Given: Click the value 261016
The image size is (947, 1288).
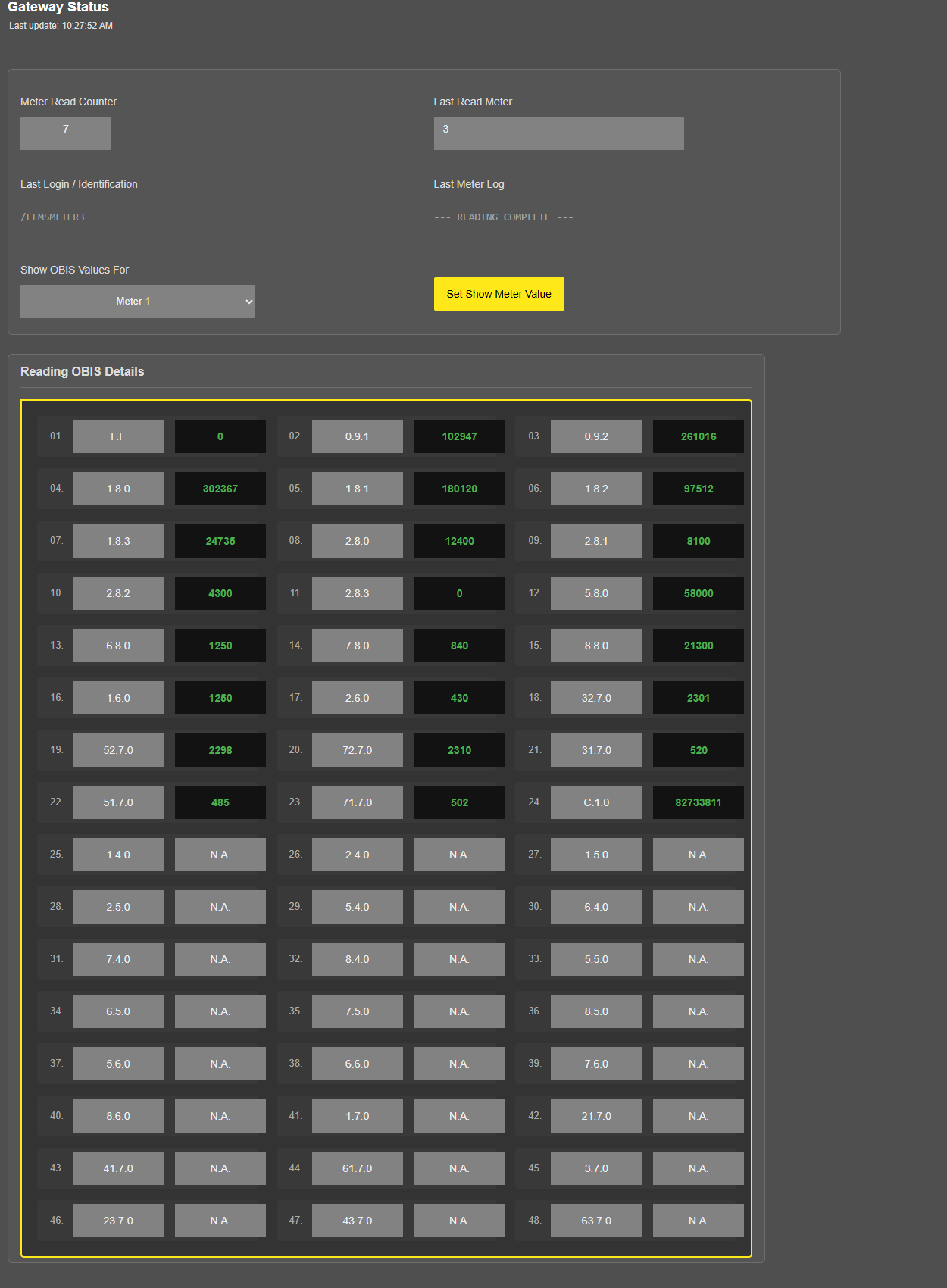Looking at the screenshot, I should tap(699, 436).
